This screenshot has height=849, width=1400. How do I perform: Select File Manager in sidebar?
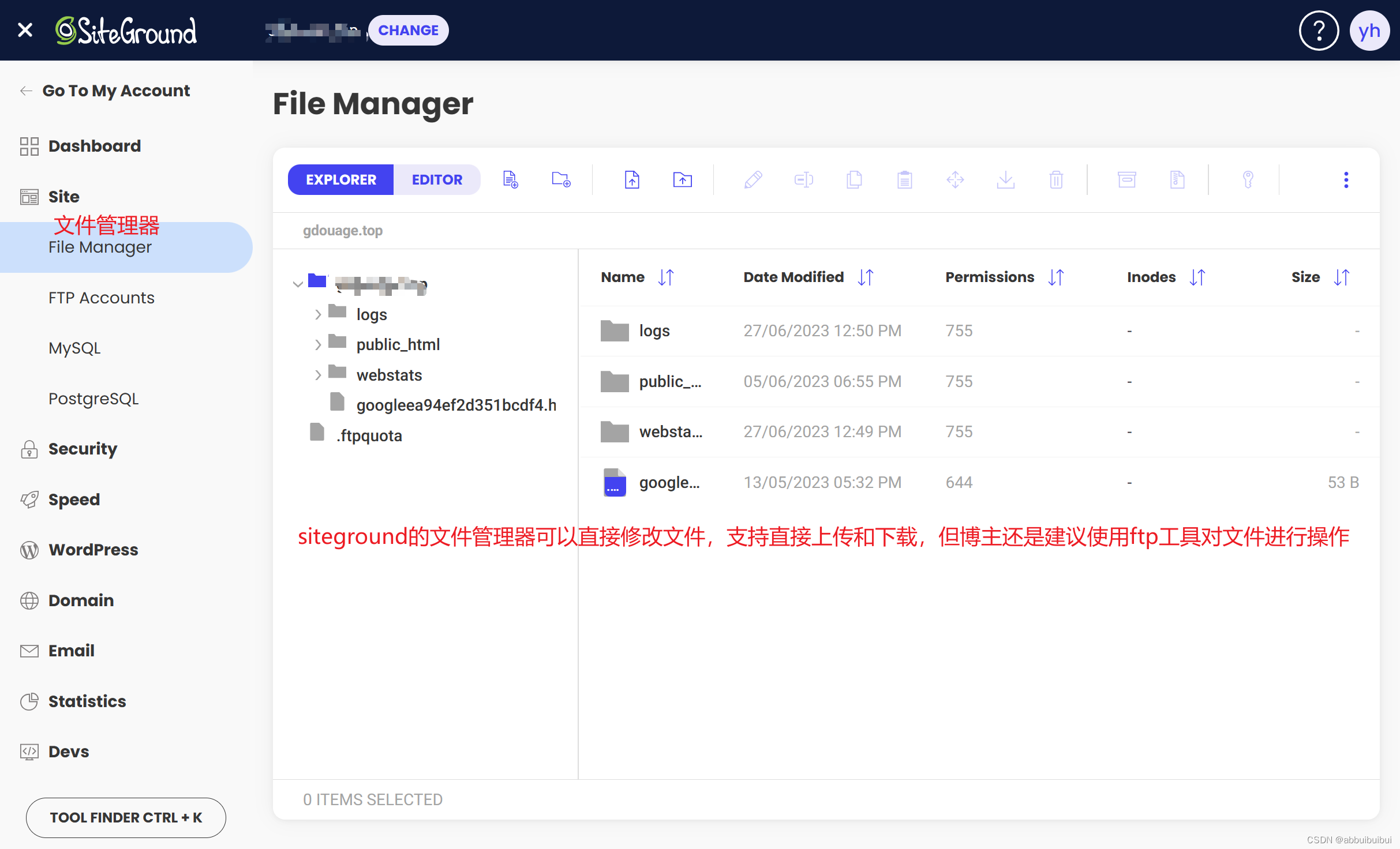126,247
